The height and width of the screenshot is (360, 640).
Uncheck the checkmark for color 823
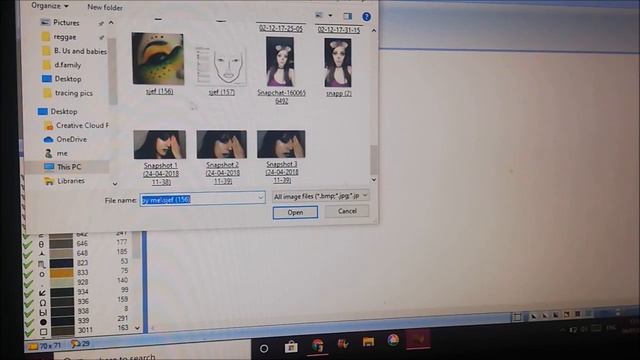[x=28, y=264]
